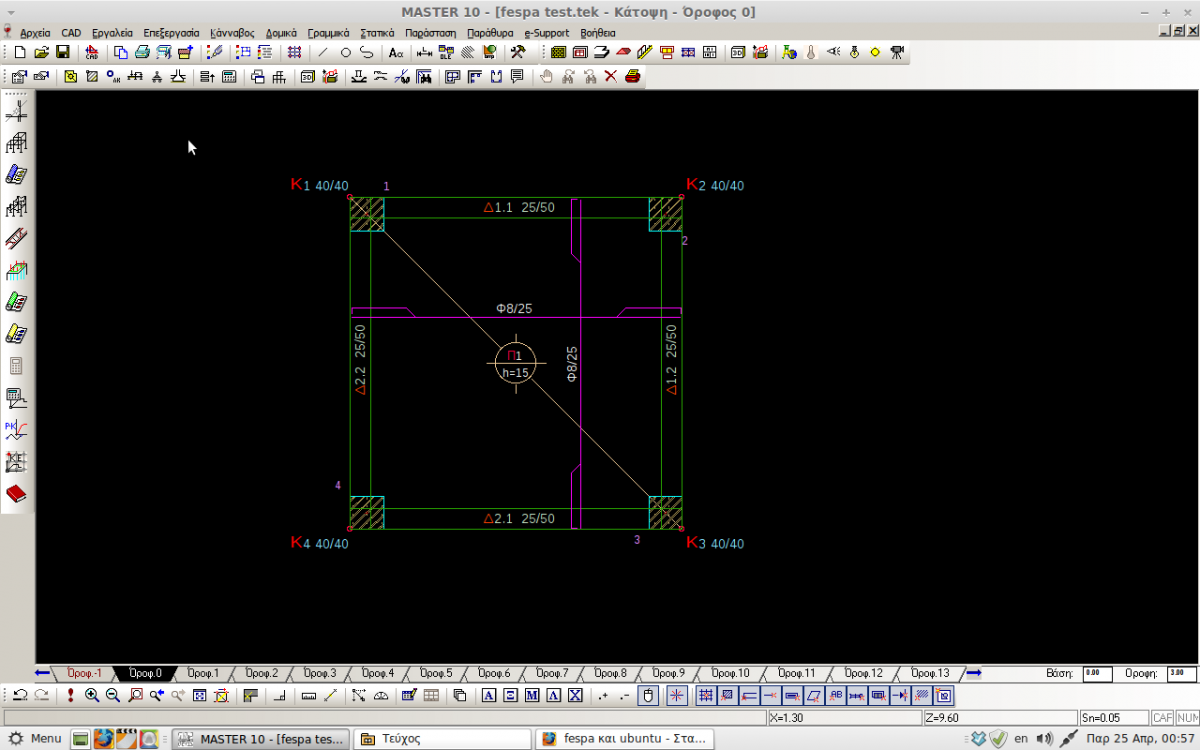Switch to fespa και ubuntu browser window
Screen dimensions: 1200x750
[x=624, y=739]
